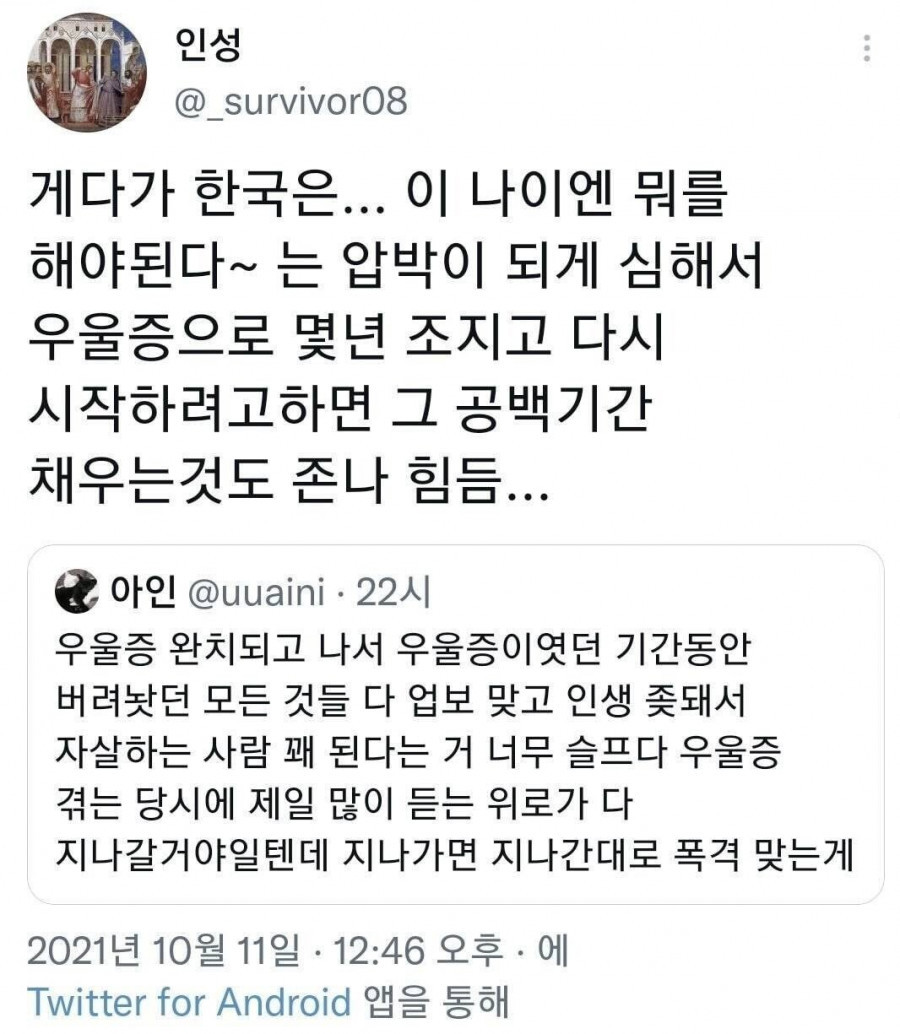The width and height of the screenshot is (900, 1034).
Task: Select the main tweet text starting 게다가 한국은
Action: coord(396,336)
